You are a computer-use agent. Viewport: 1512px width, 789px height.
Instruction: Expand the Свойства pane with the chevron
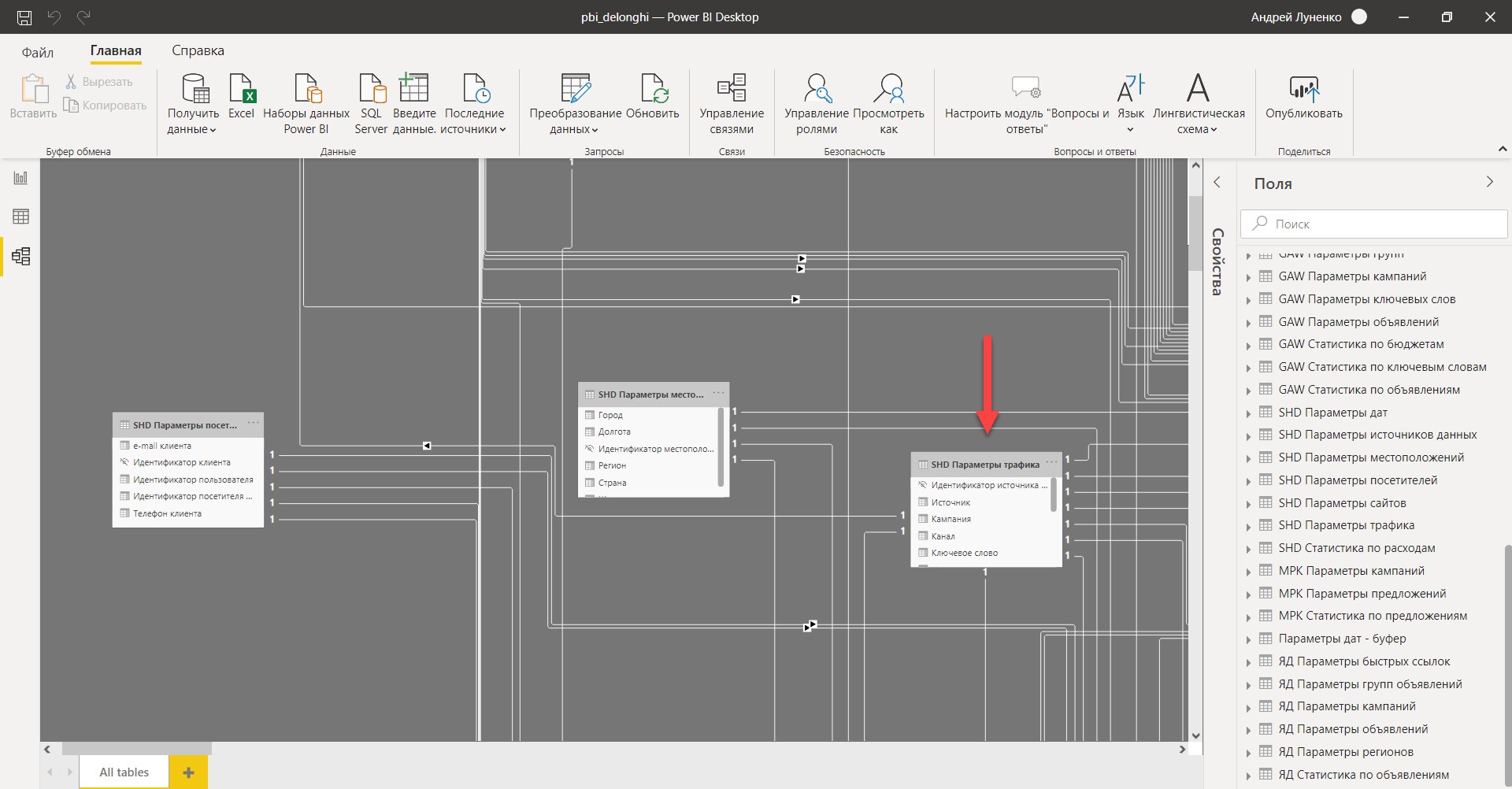coord(1217,183)
